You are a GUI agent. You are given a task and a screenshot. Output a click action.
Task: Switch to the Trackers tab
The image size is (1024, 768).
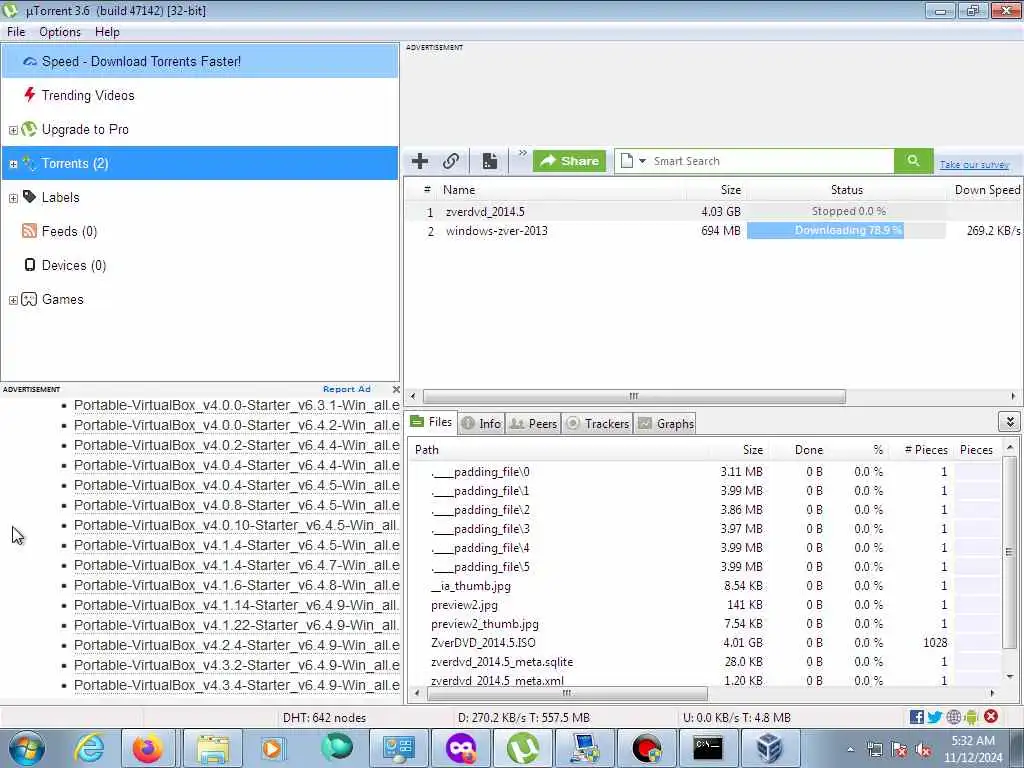(598, 423)
